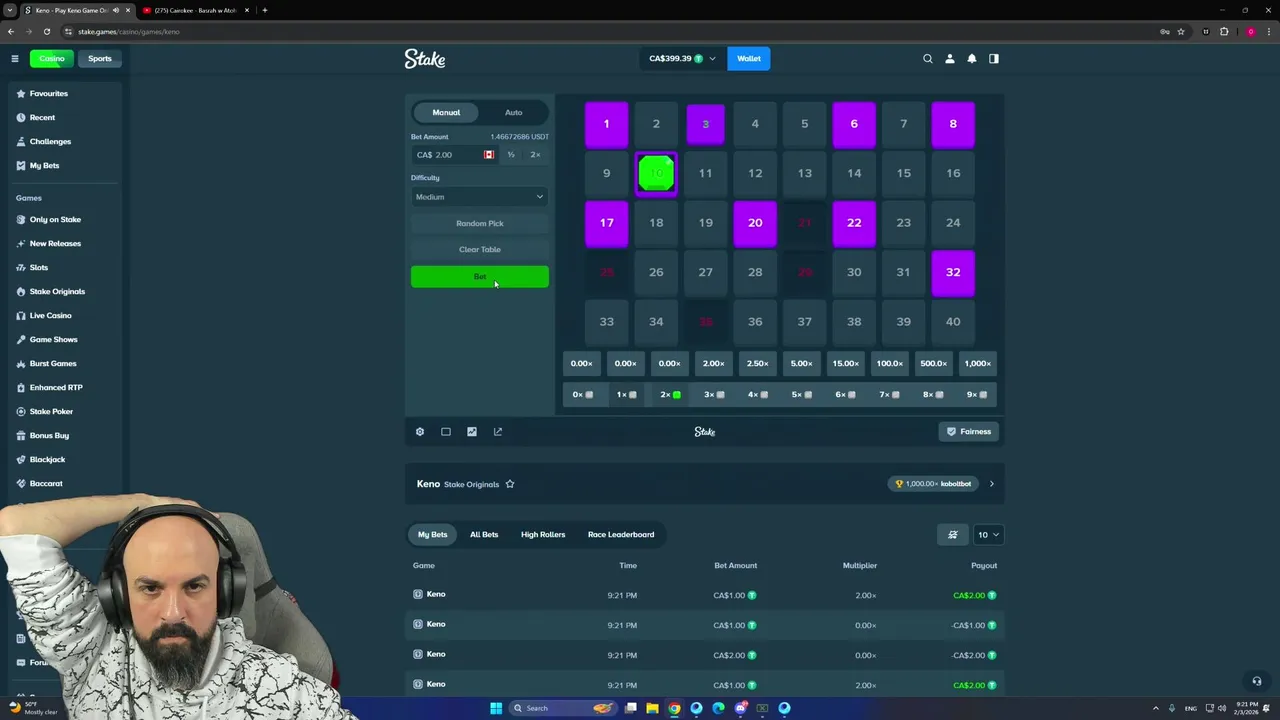
Task: Expand Keno details with right chevron
Action: pos(991,484)
